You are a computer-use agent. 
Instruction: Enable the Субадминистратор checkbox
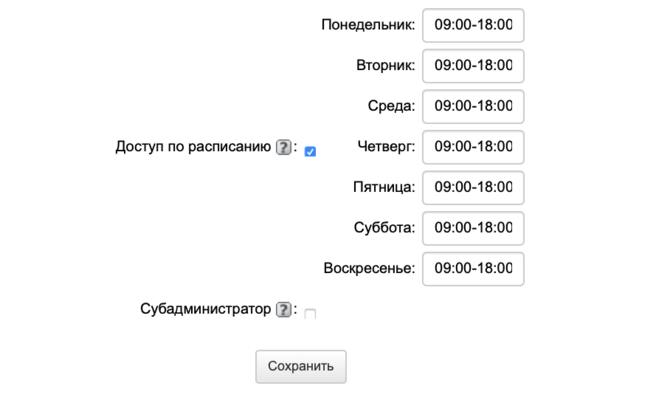coord(310,314)
